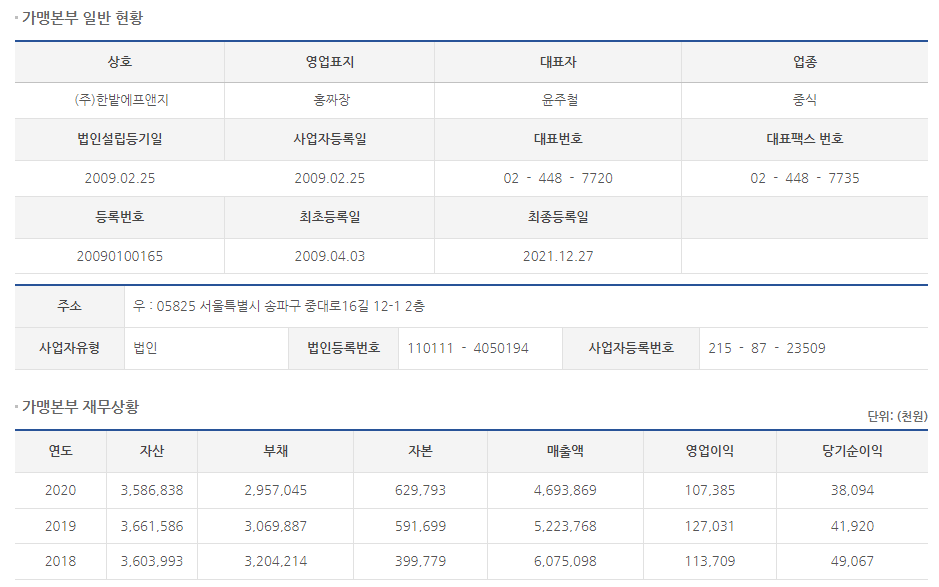This screenshot has height=587, width=939.
Task: Select the address 서울특별시 송파구 중대로16길 12-1 2층
Action: (x=312, y=306)
